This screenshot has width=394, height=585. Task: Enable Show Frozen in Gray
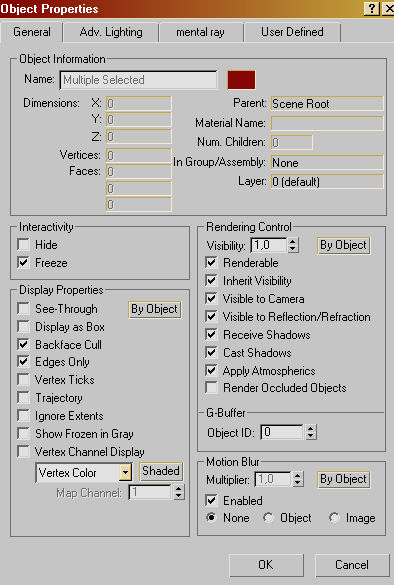click(x=24, y=434)
